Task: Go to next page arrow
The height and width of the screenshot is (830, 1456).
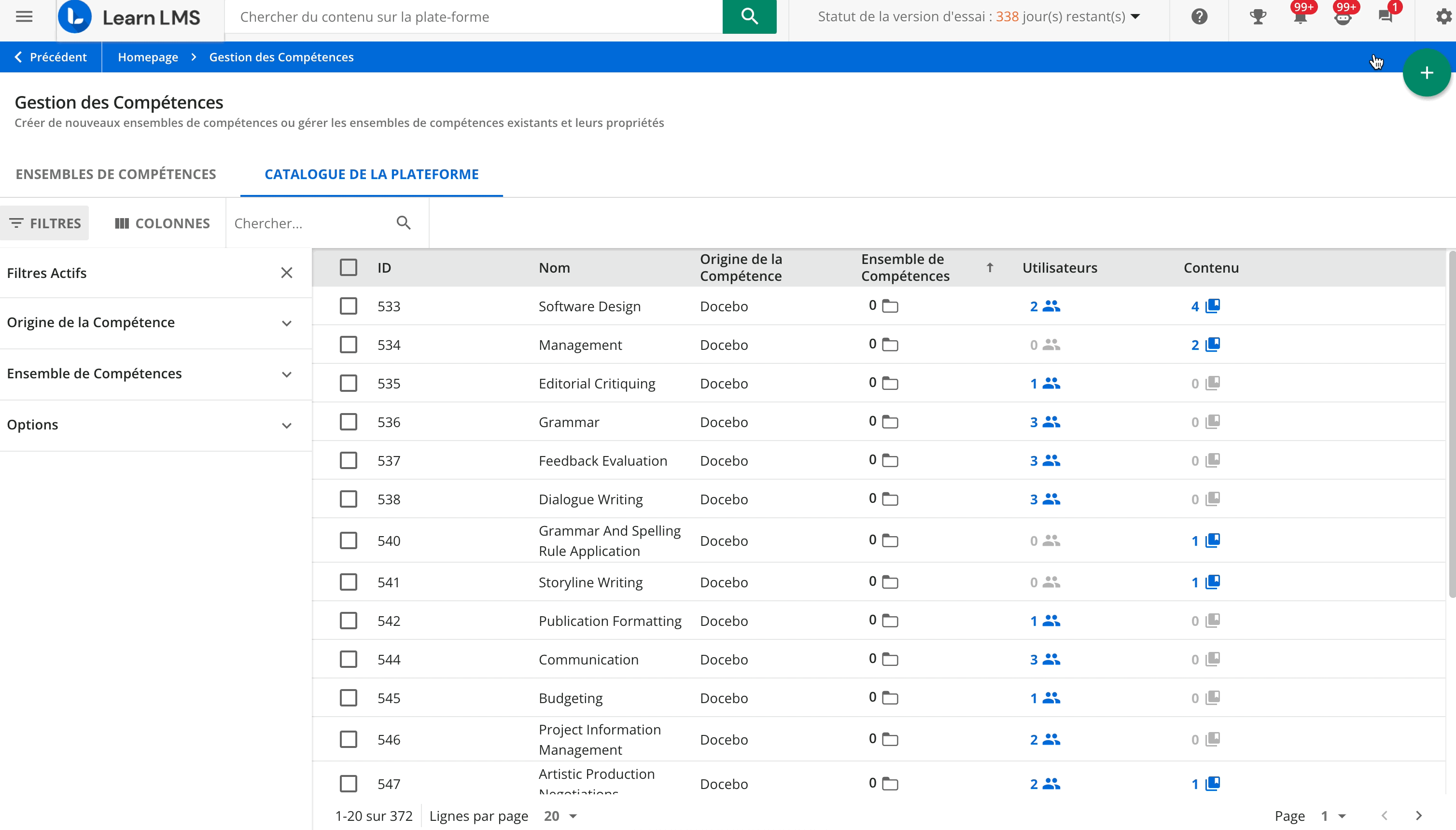Action: pos(1418,816)
